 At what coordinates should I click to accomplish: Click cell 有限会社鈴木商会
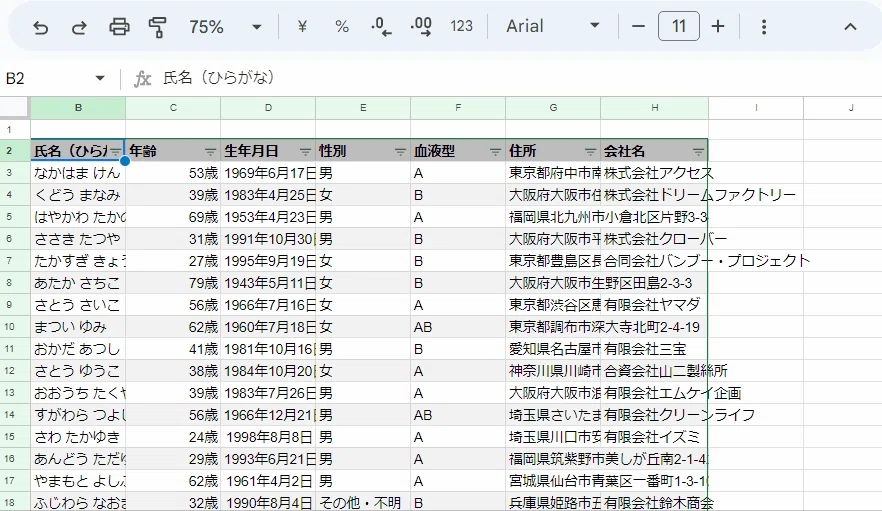point(655,502)
